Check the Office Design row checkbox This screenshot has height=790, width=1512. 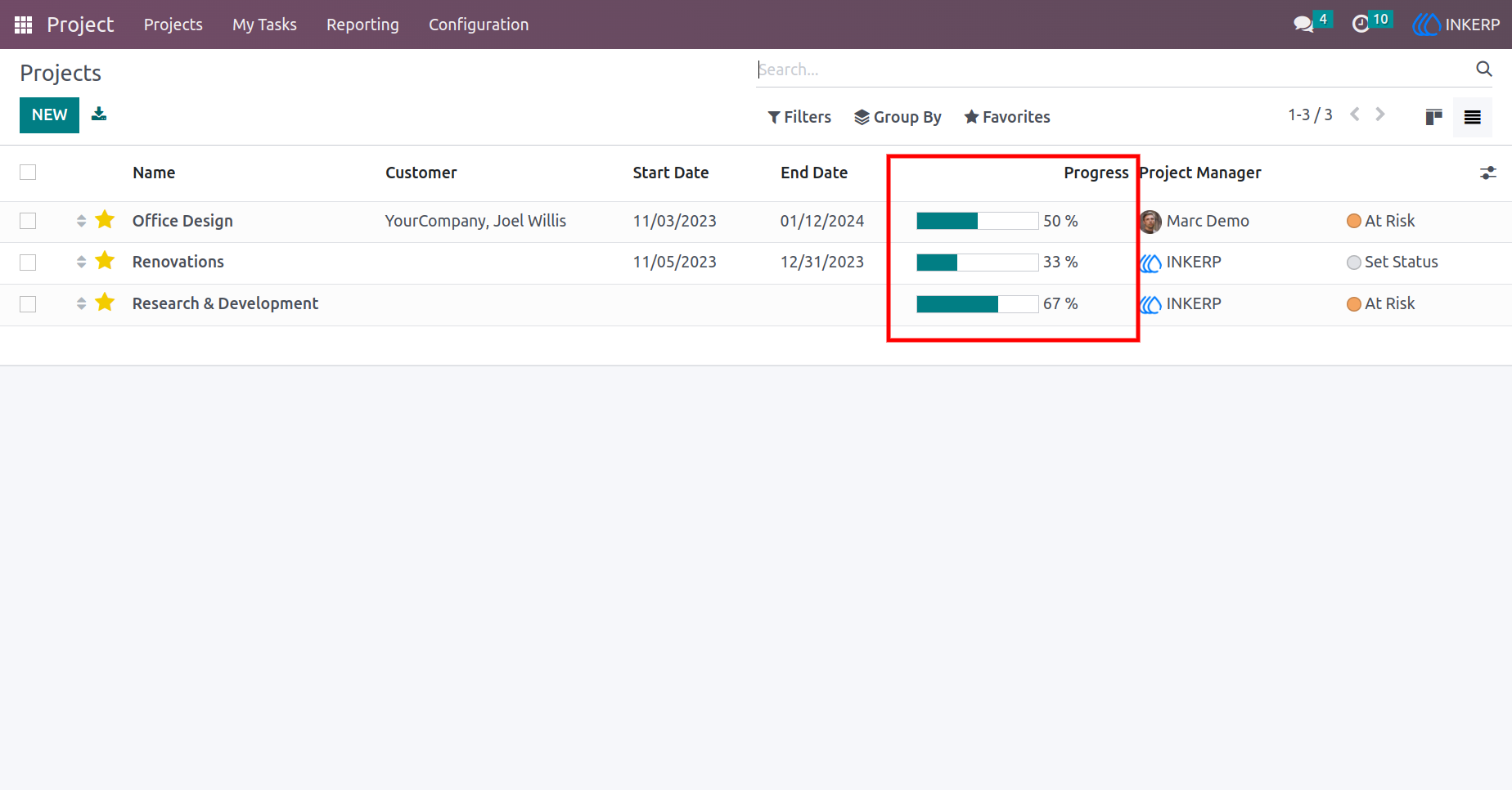tap(28, 221)
